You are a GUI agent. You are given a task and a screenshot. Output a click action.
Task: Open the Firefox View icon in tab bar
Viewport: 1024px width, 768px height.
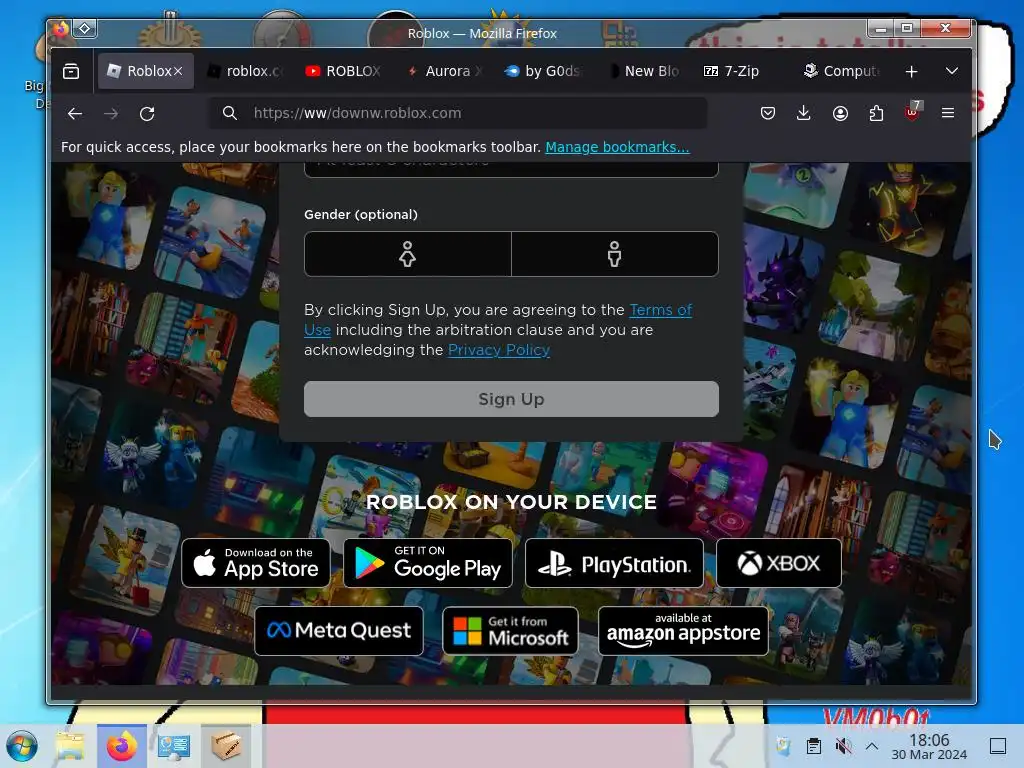tap(71, 71)
